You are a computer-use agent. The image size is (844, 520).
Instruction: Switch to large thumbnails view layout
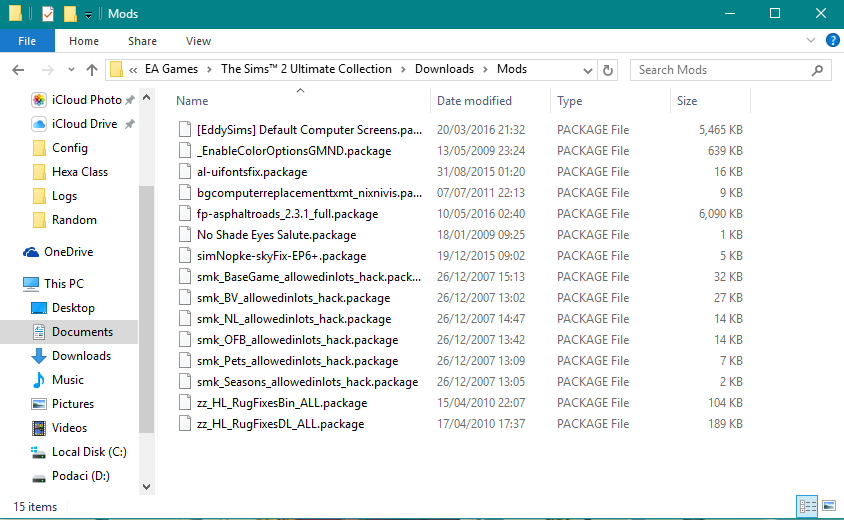tap(828, 507)
